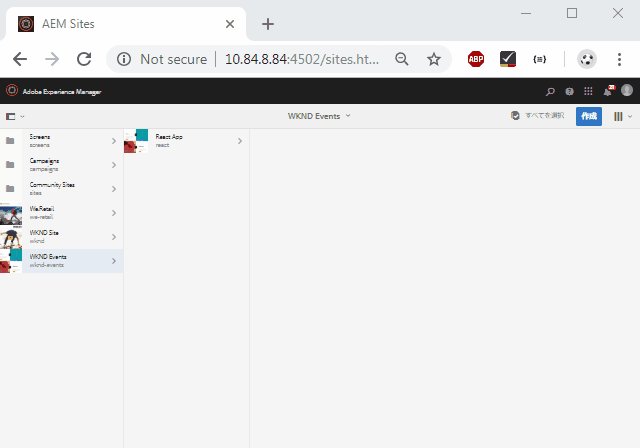Open the ABP Adblock Plus extension
This screenshot has height=448, width=640.
476,59
